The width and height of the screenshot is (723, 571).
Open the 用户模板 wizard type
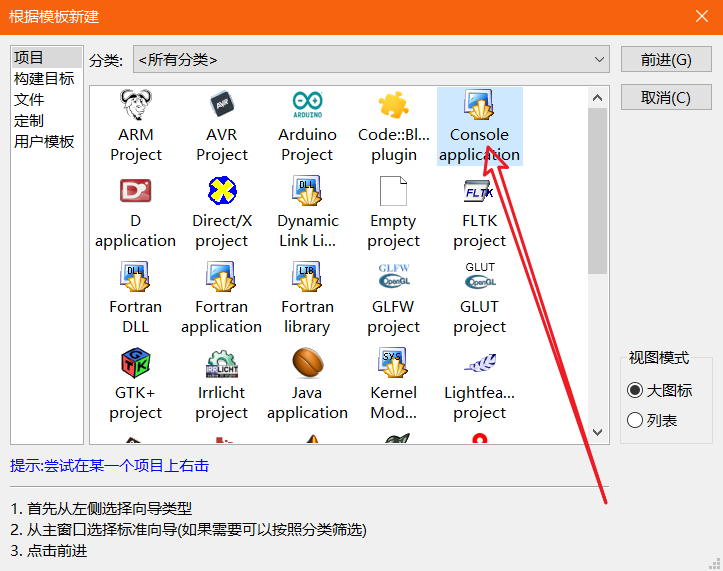click(x=47, y=142)
